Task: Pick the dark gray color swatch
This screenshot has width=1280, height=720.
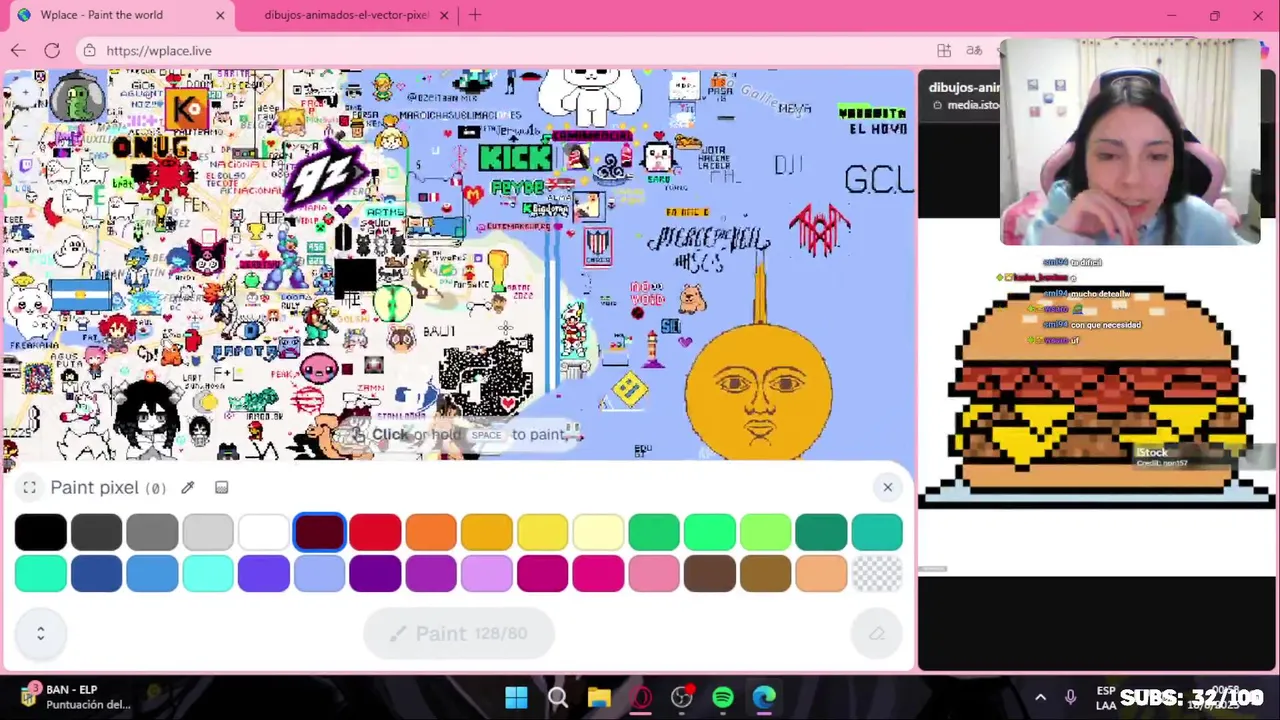Action: (96, 532)
